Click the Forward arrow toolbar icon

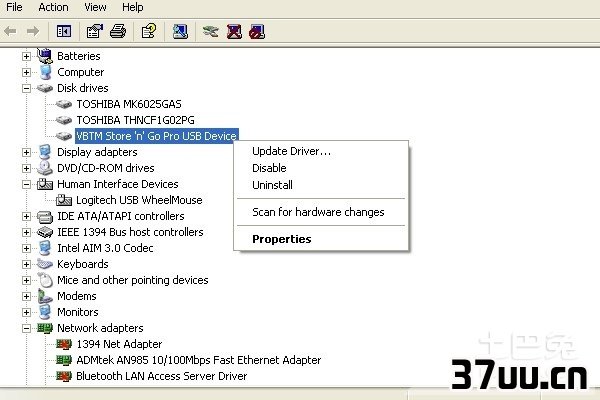point(33,31)
